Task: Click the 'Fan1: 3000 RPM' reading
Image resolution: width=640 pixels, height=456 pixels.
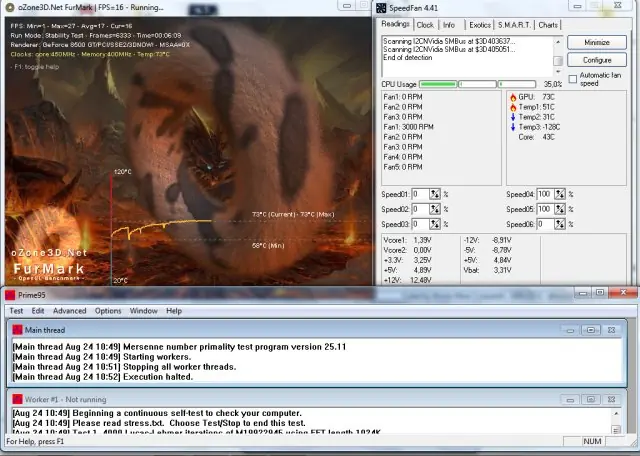Action: pos(409,127)
